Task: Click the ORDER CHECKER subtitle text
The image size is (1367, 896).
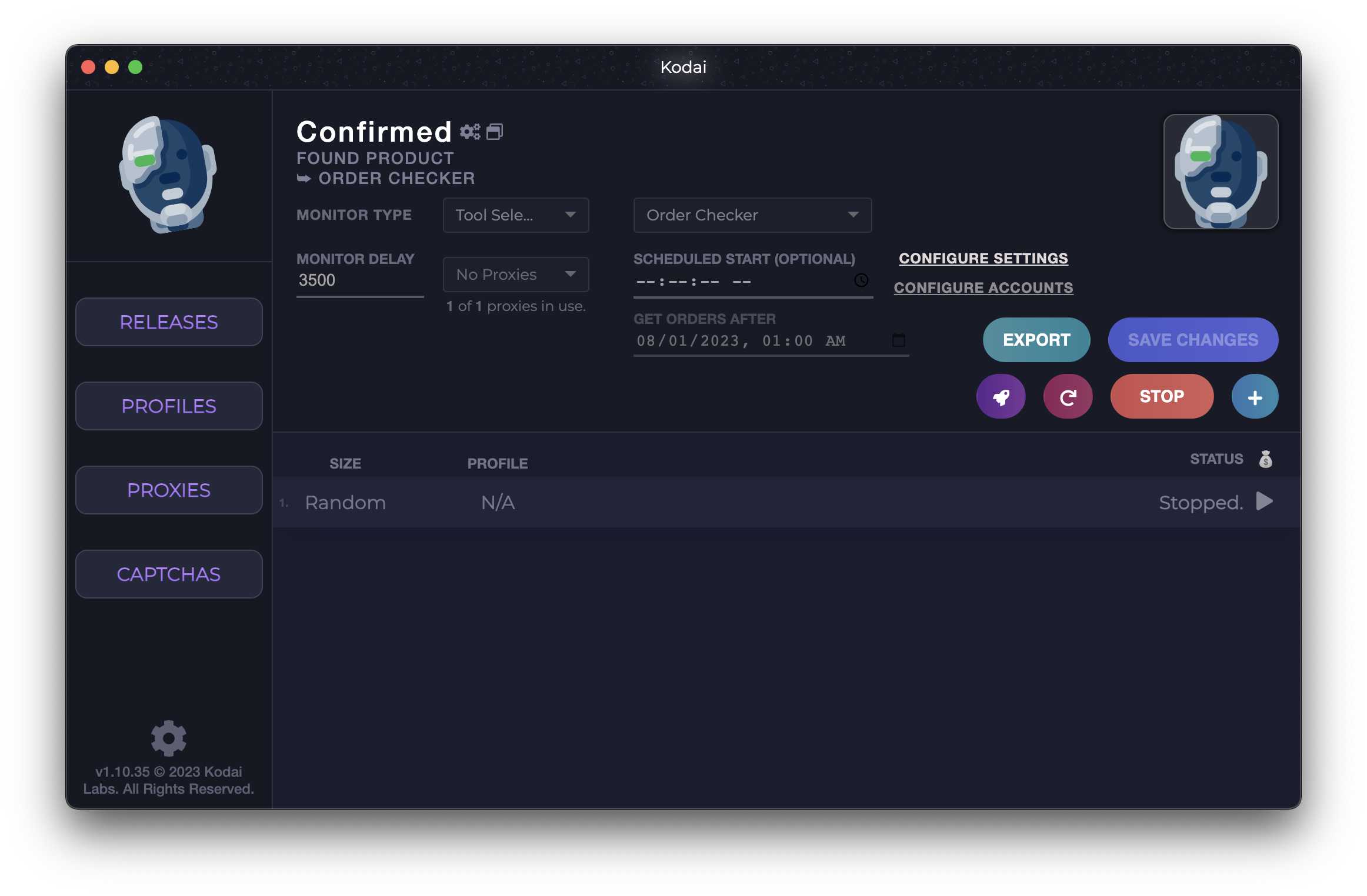Action: 396,179
